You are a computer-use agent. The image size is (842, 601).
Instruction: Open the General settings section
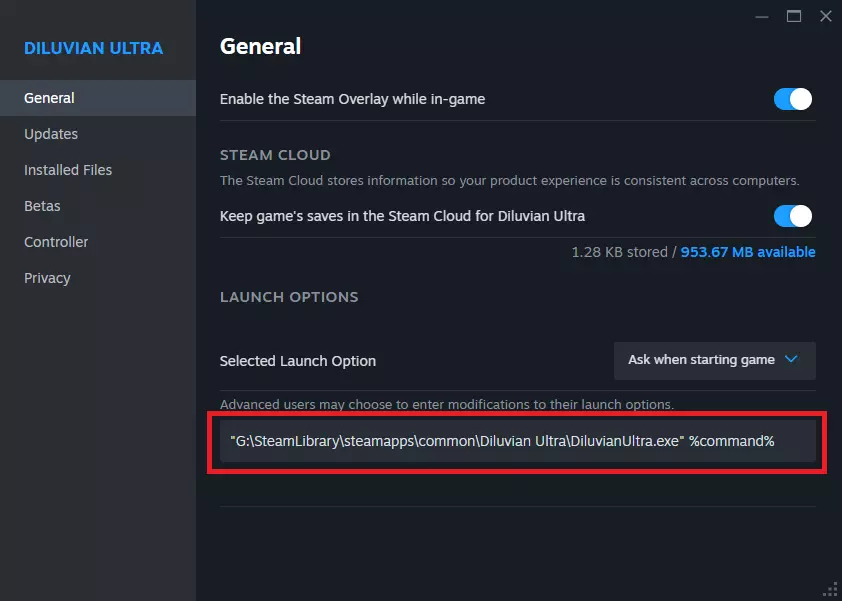[50, 98]
